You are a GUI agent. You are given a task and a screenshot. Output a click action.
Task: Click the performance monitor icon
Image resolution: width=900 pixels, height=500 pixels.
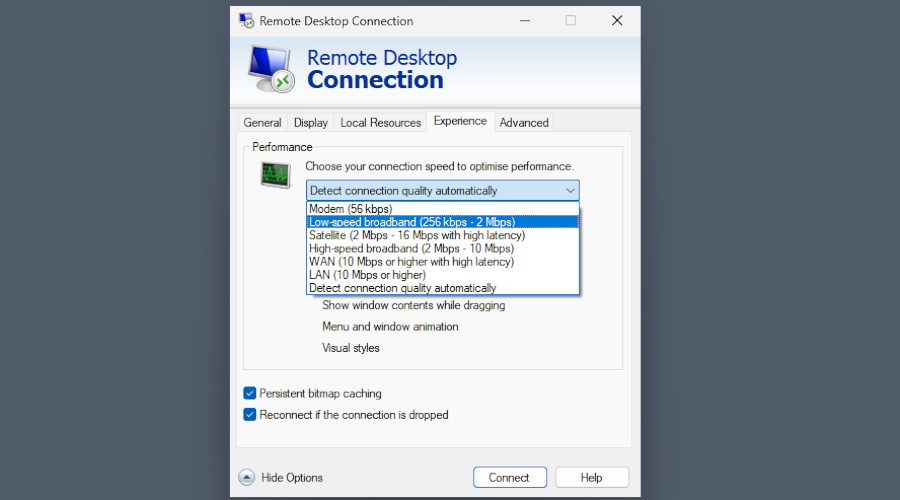276,175
